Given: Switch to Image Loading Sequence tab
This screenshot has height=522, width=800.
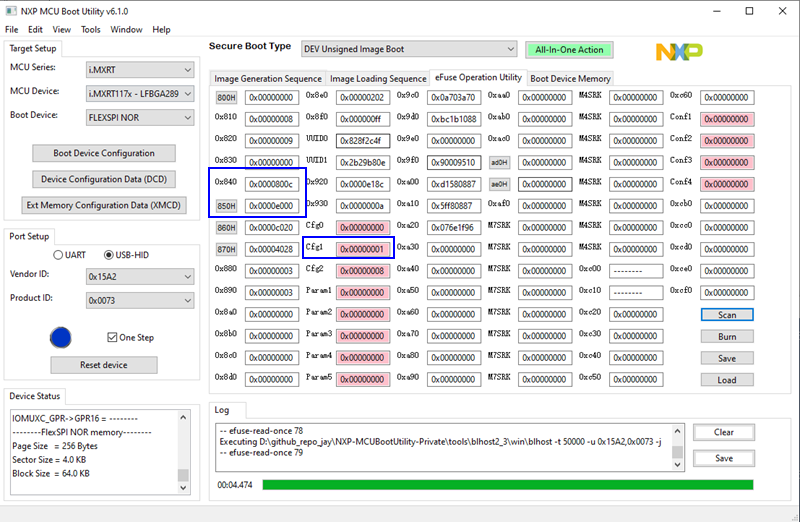Looking at the screenshot, I should point(378,79).
